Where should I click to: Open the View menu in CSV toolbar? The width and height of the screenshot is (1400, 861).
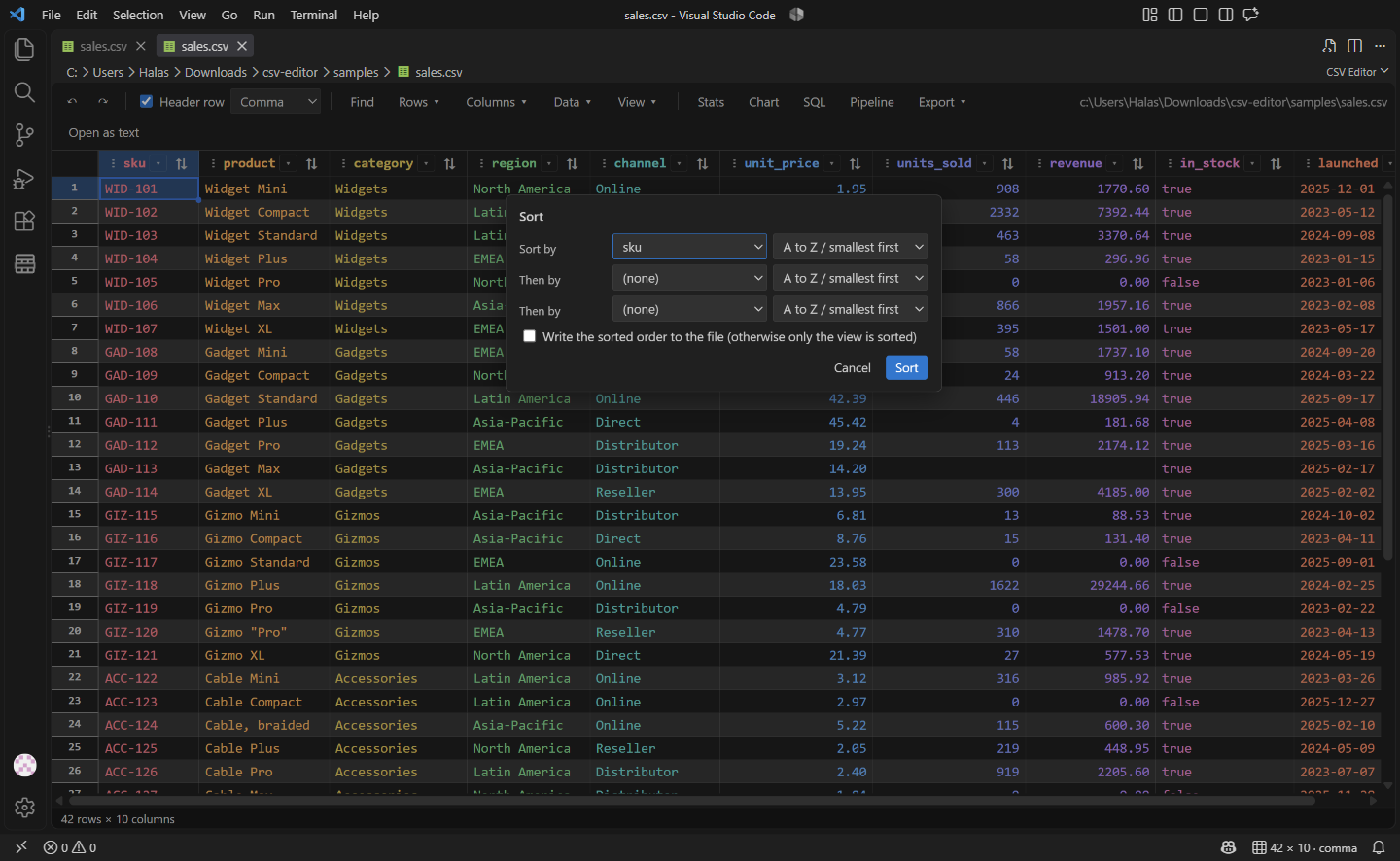pyautogui.click(x=637, y=102)
